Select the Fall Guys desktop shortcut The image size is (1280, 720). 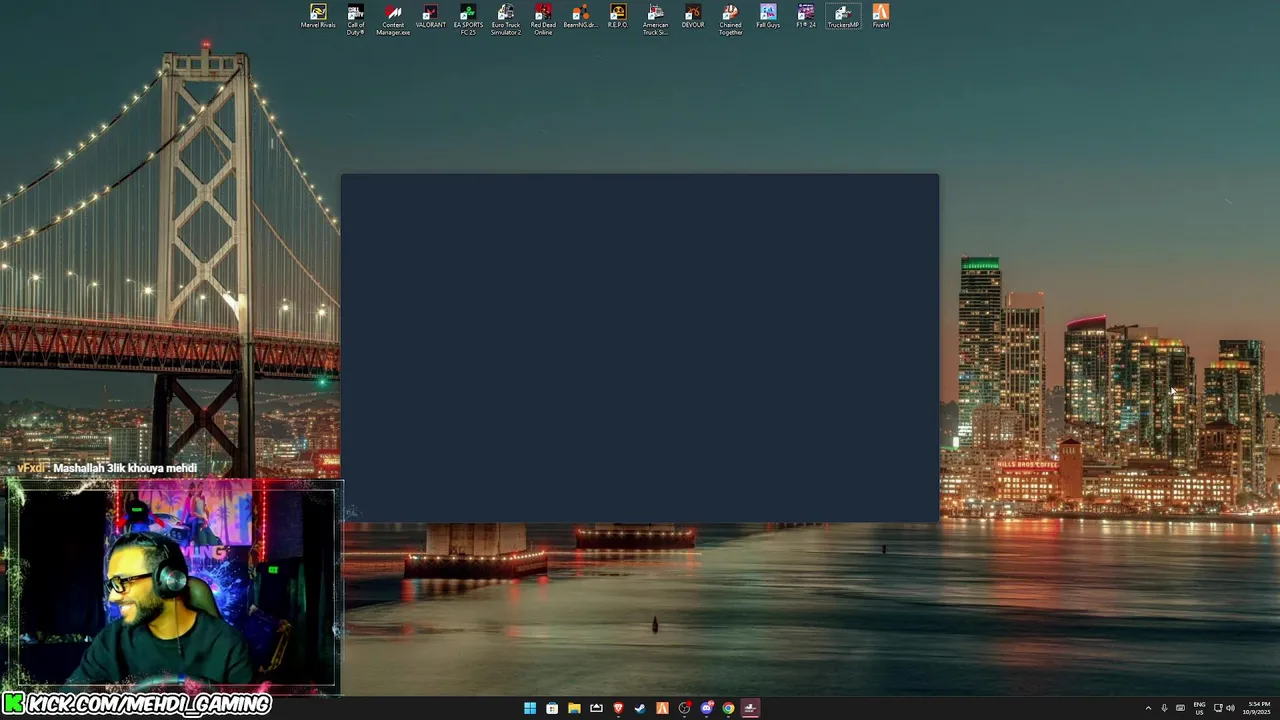pyautogui.click(x=768, y=17)
